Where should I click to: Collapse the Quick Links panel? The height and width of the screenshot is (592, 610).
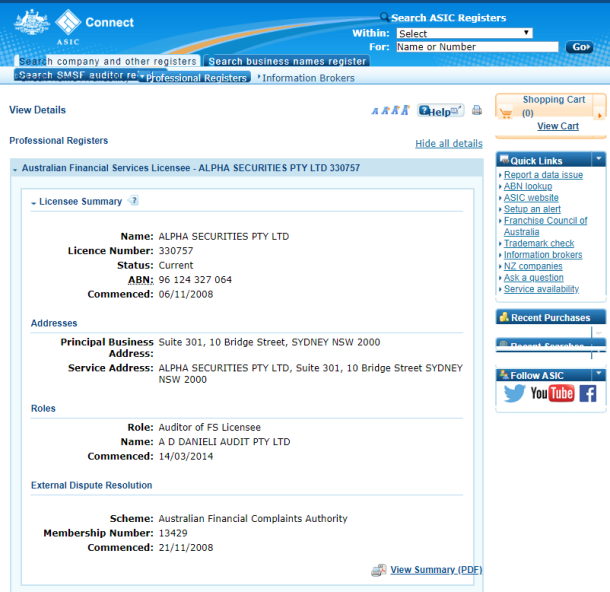pos(598,159)
